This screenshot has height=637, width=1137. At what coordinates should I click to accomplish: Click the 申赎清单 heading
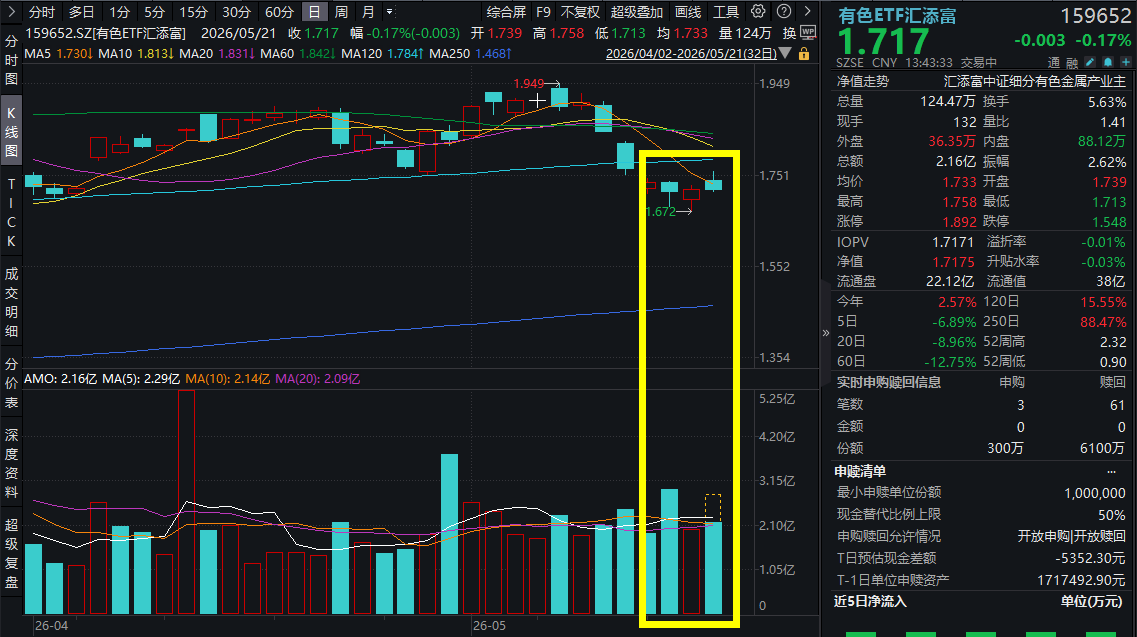(x=860, y=472)
